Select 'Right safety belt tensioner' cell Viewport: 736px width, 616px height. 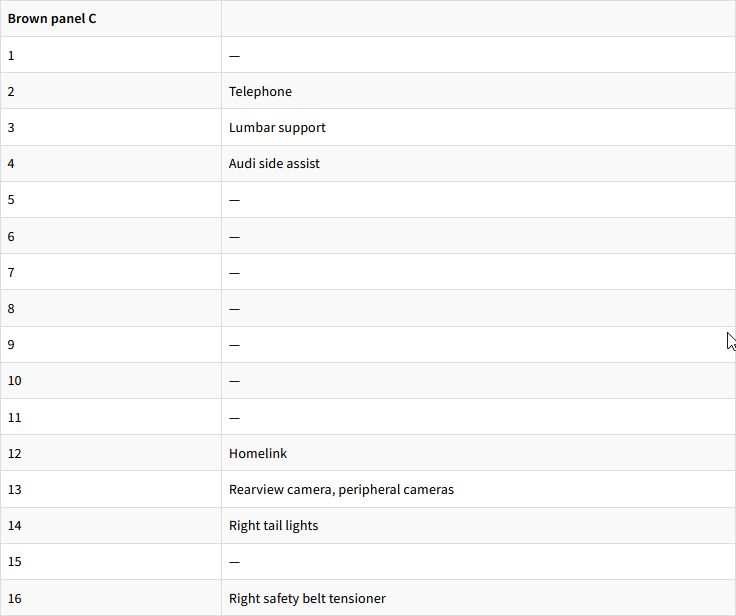click(x=307, y=599)
